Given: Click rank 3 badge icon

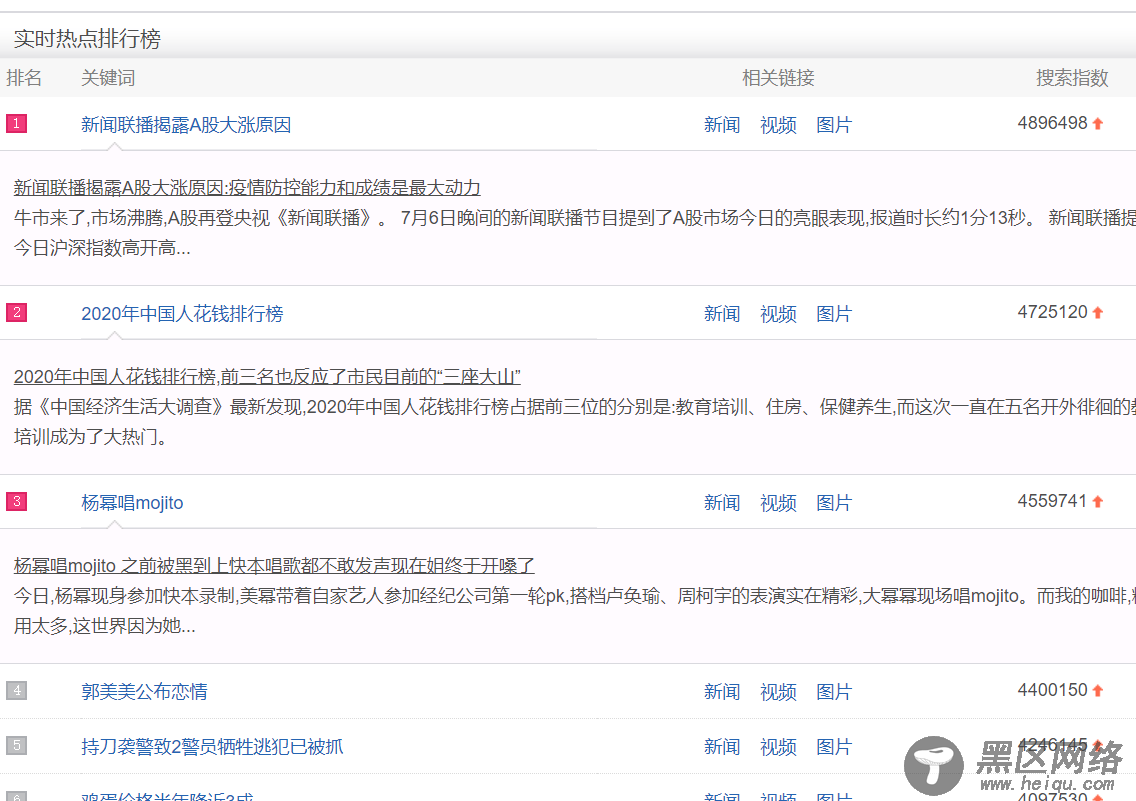Looking at the screenshot, I should [x=17, y=501].
